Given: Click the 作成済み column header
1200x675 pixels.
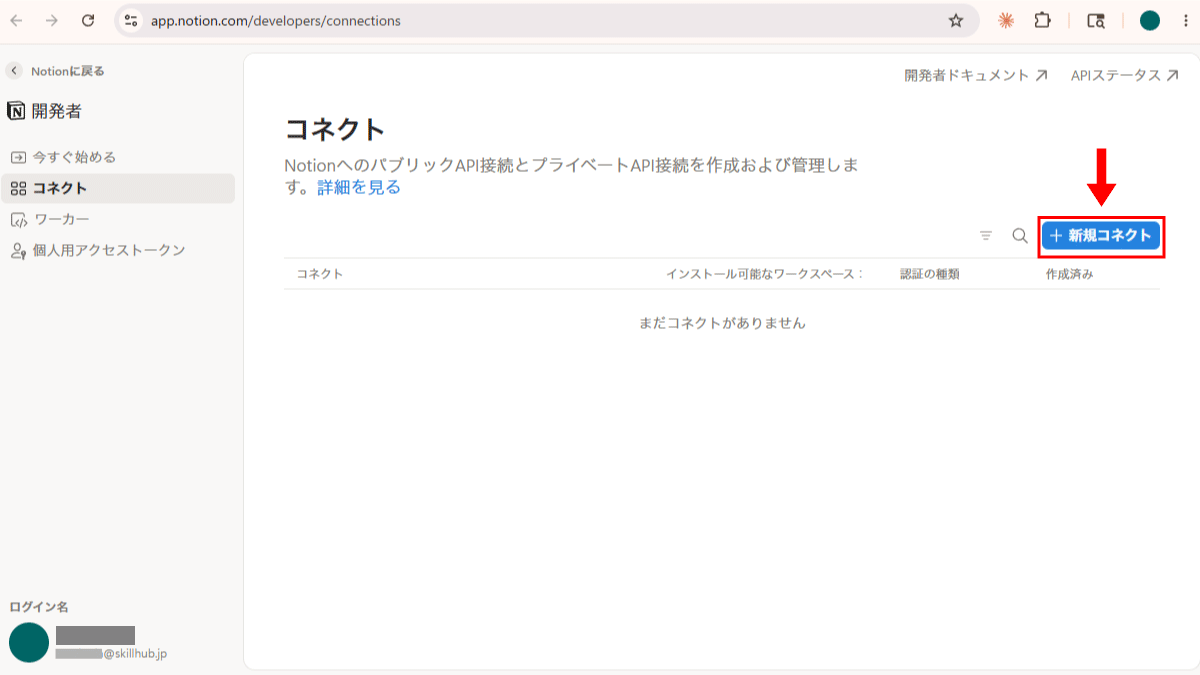Looking at the screenshot, I should 1069,274.
